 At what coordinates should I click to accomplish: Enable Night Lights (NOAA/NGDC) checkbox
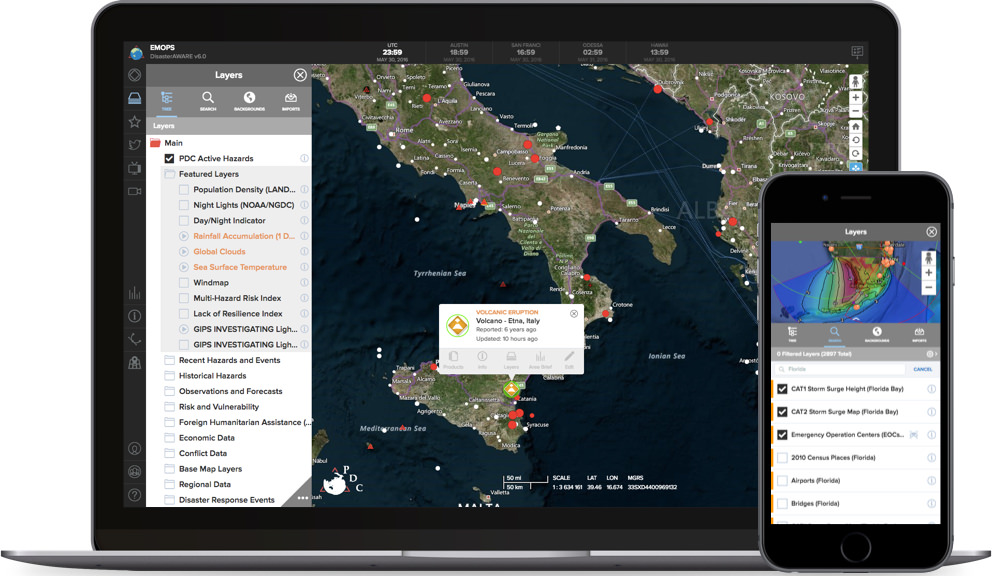[x=183, y=205]
